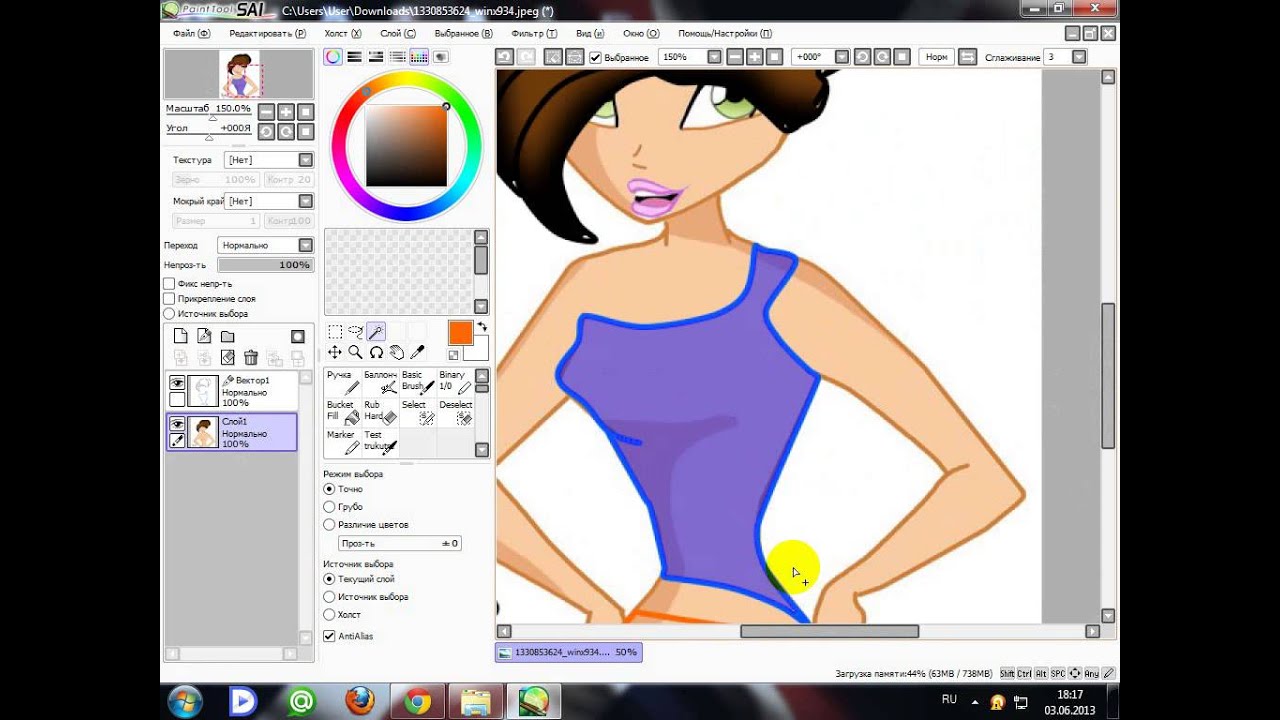The image size is (1280, 720).
Task: Select Различие цветов selection mode
Action: click(x=329, y=525)
